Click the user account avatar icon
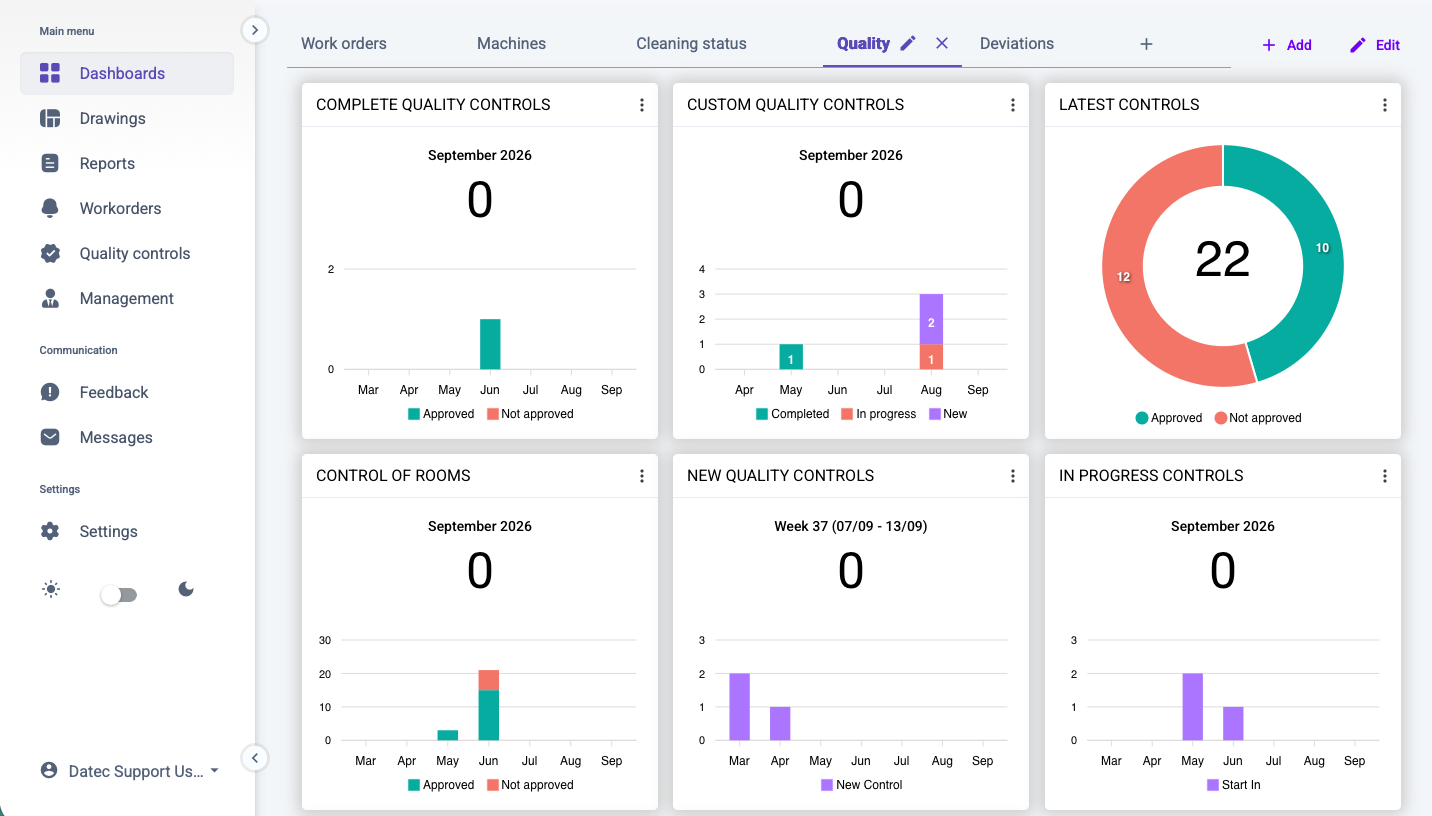This screenshot has width=1432, height=816. (x=48, y=771)
